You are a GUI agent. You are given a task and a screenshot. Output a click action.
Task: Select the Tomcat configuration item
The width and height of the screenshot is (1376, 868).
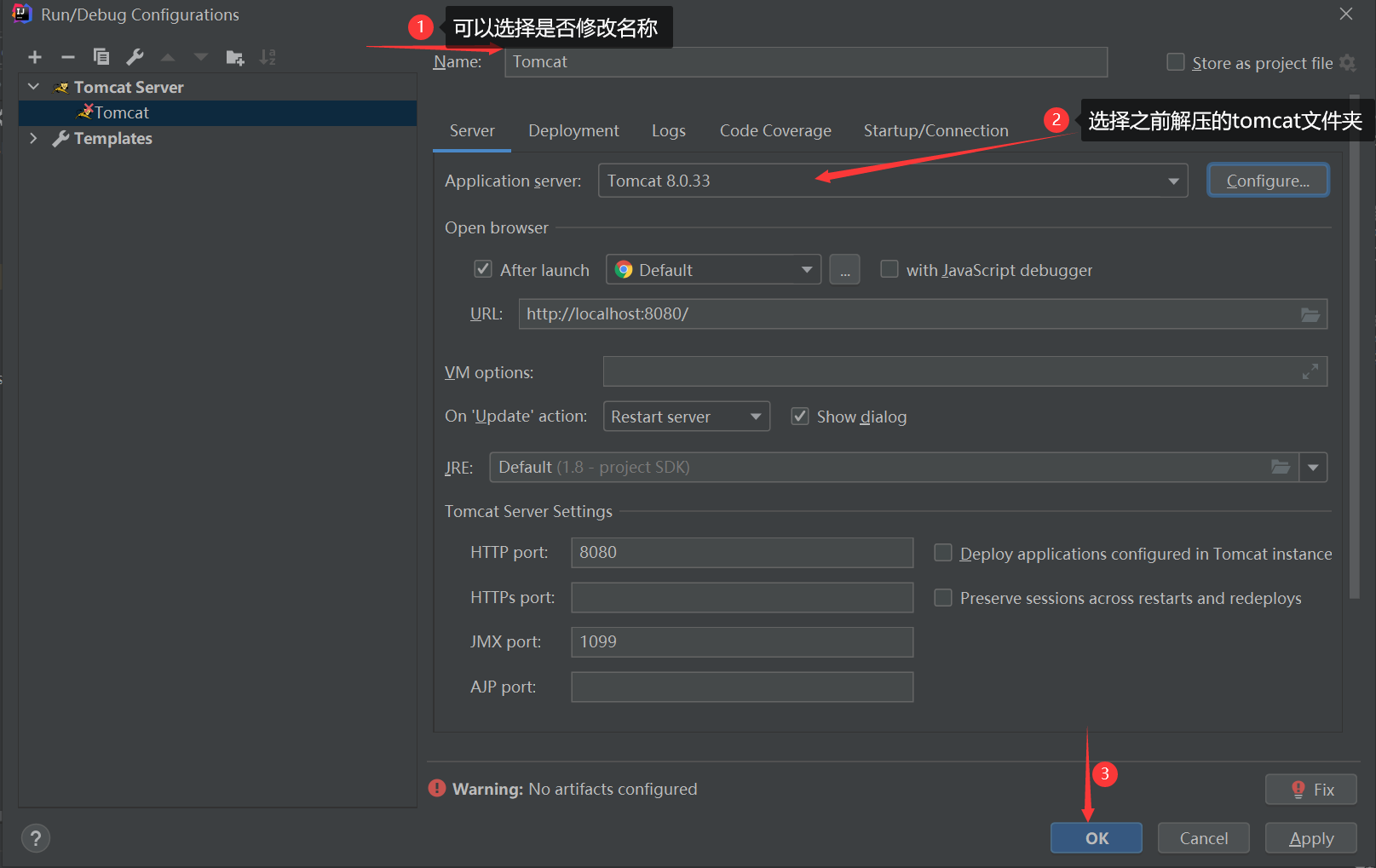[217, 112]
